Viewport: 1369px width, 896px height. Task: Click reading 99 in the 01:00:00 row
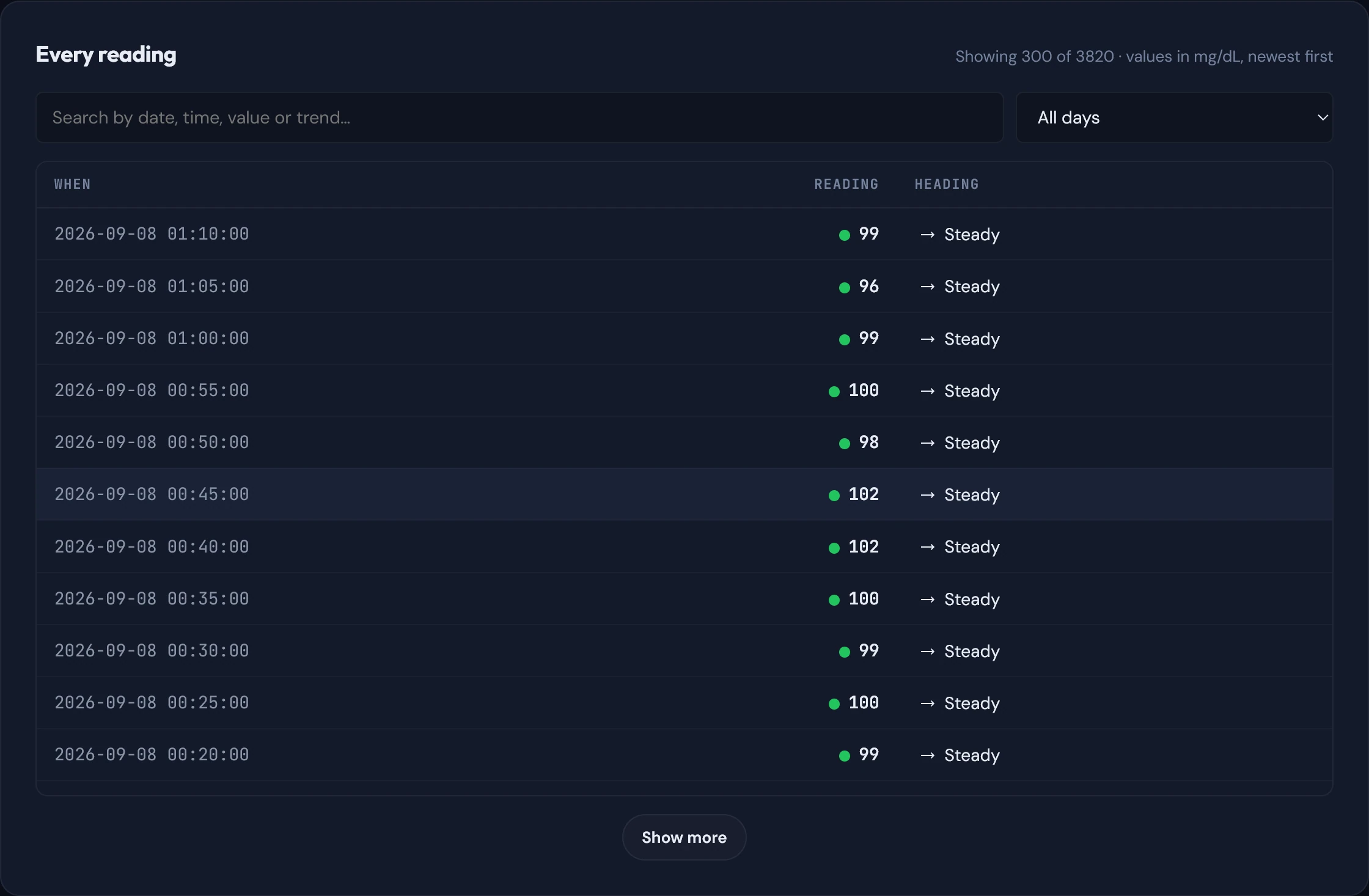[868, 339]
